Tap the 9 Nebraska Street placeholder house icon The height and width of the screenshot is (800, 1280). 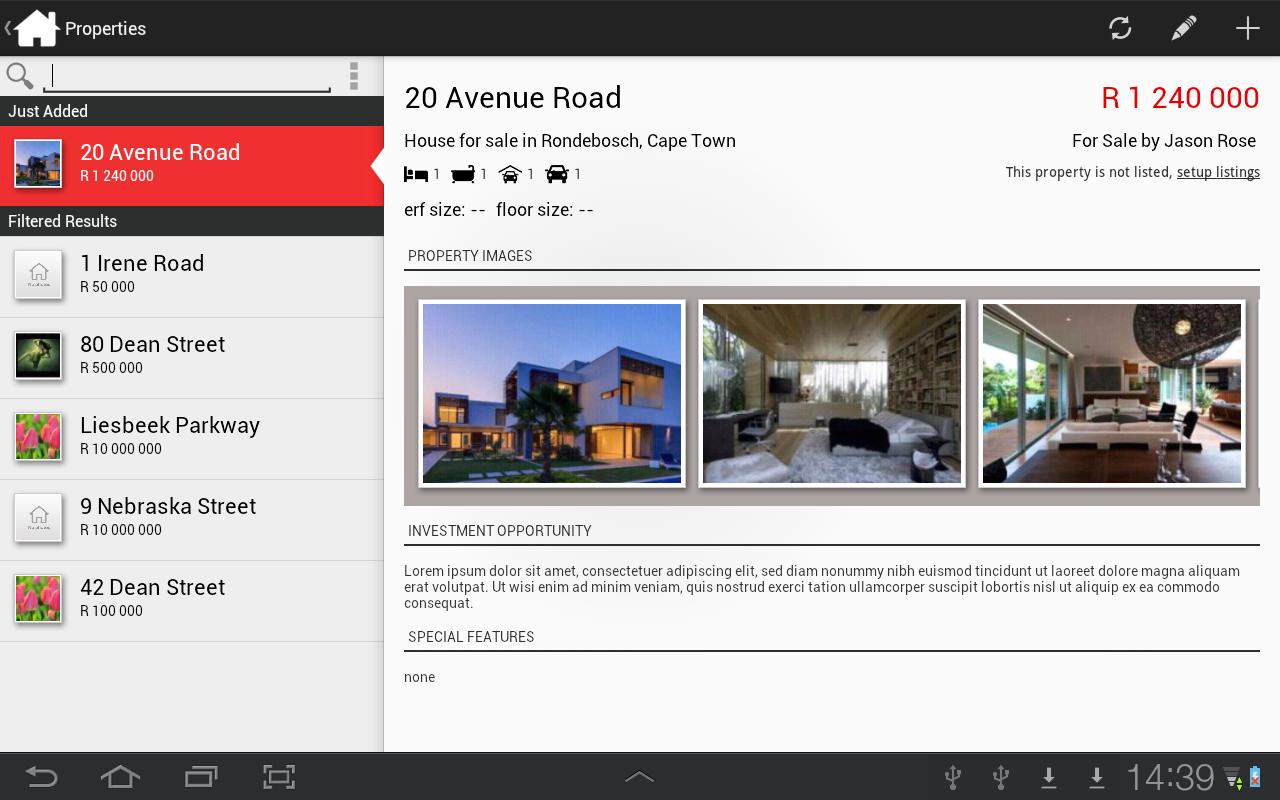tap(38, 518)
